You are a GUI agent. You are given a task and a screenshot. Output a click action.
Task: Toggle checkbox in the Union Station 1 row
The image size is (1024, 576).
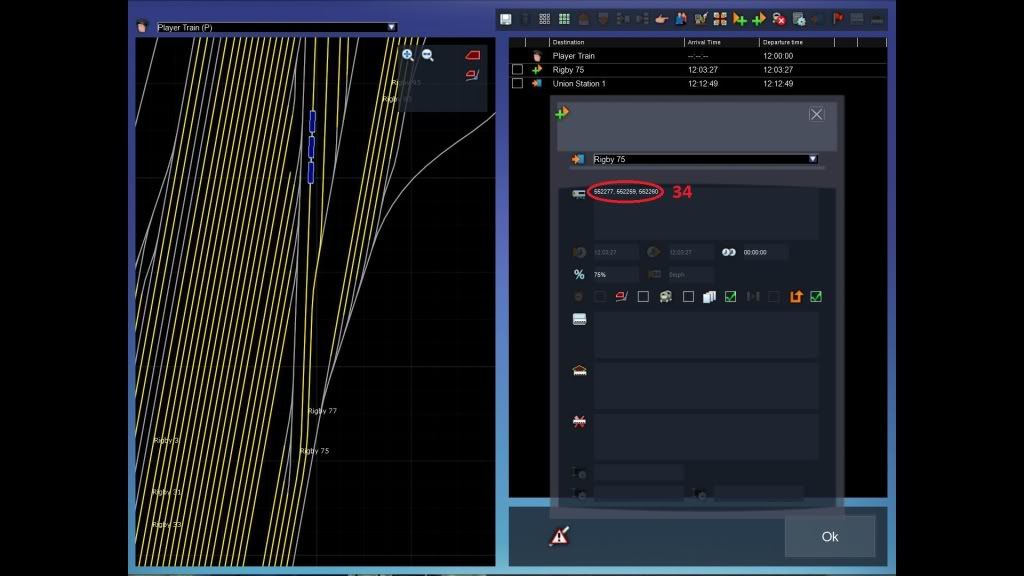(x=517, y=84)
